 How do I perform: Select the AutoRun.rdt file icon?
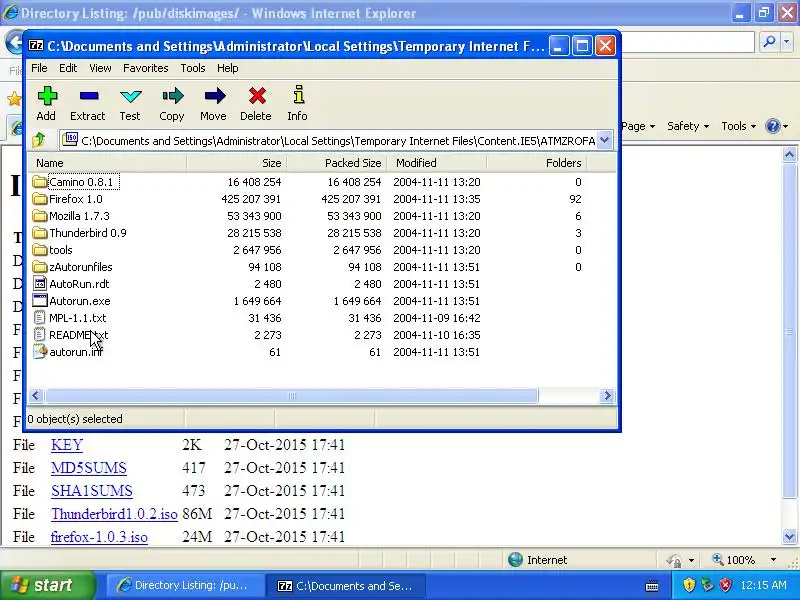[40, 284]
